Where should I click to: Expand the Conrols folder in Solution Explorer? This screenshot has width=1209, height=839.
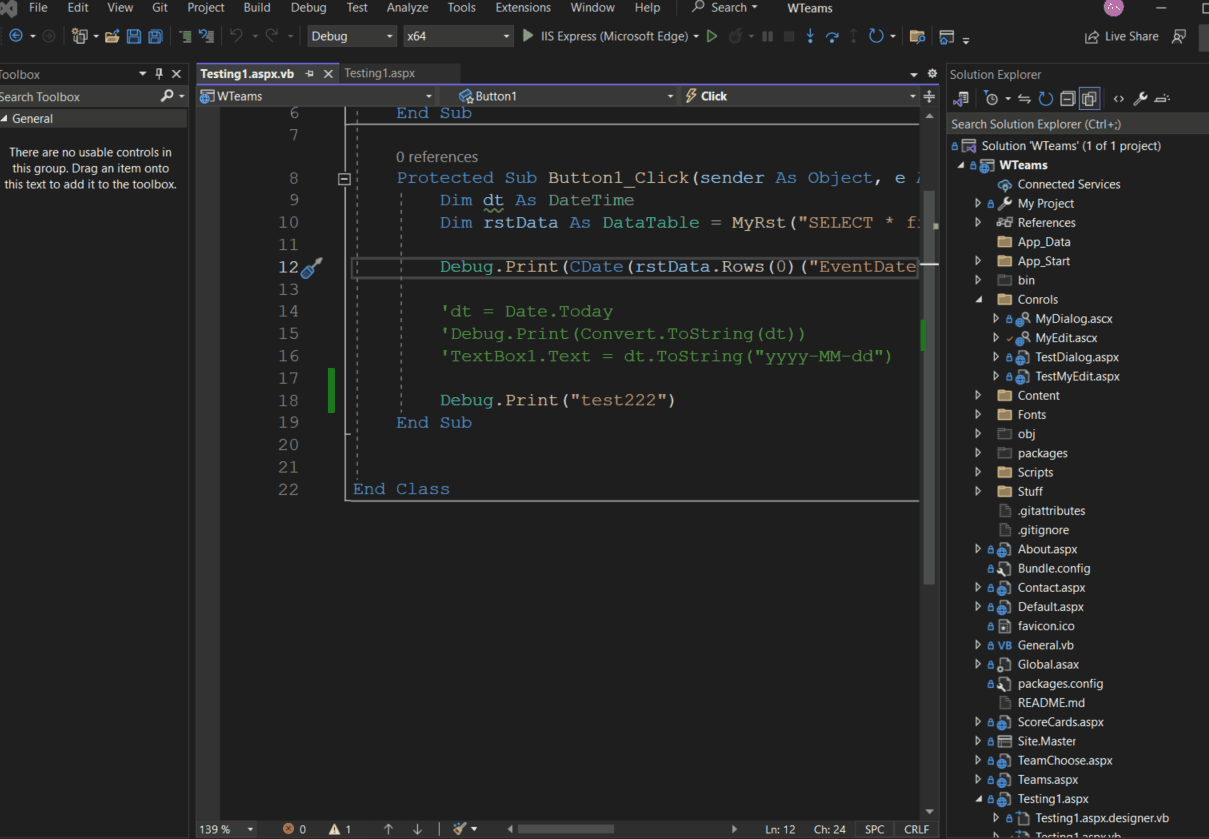[x=978, y=299]
